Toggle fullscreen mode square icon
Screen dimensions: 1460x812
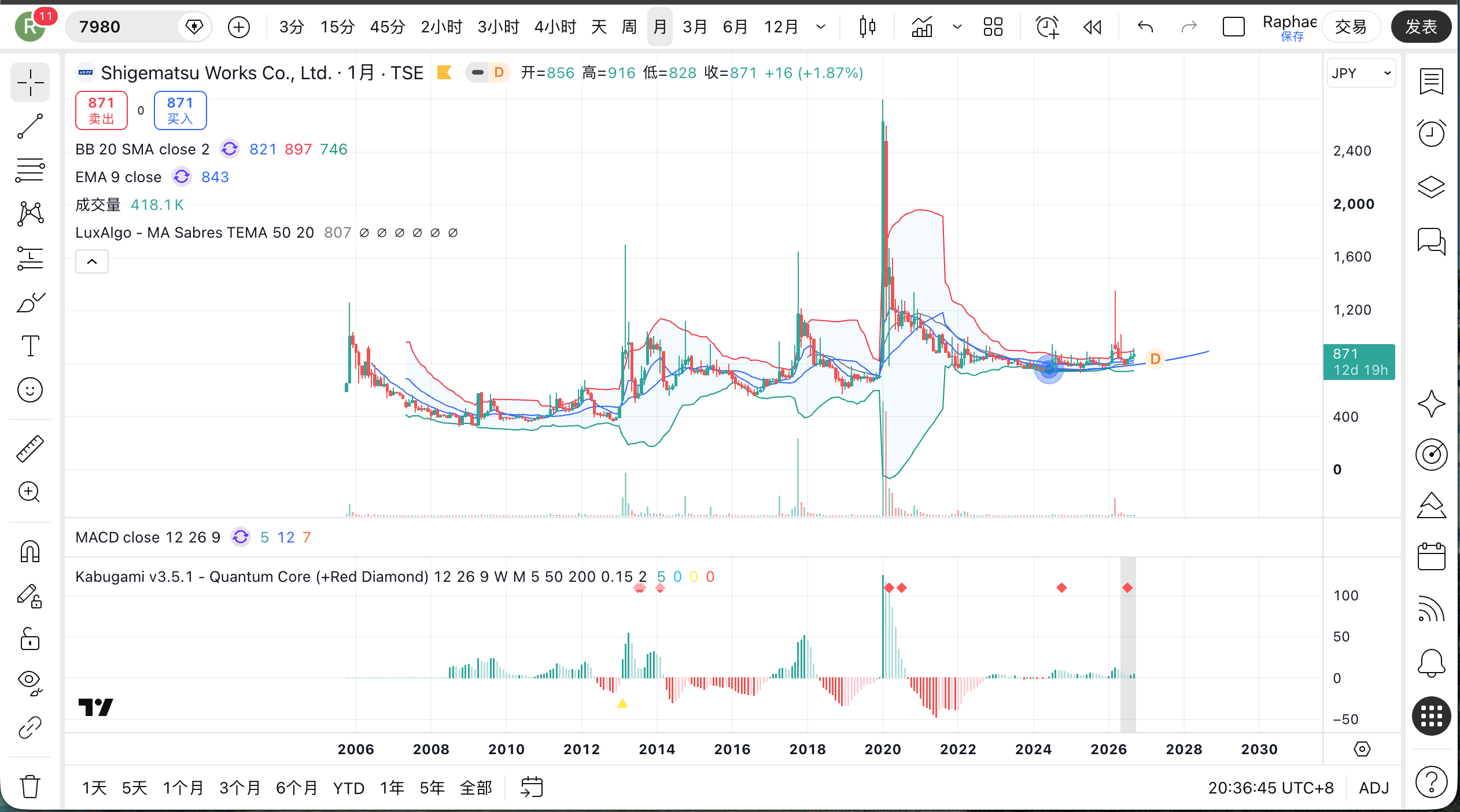tap(1233, 27)
